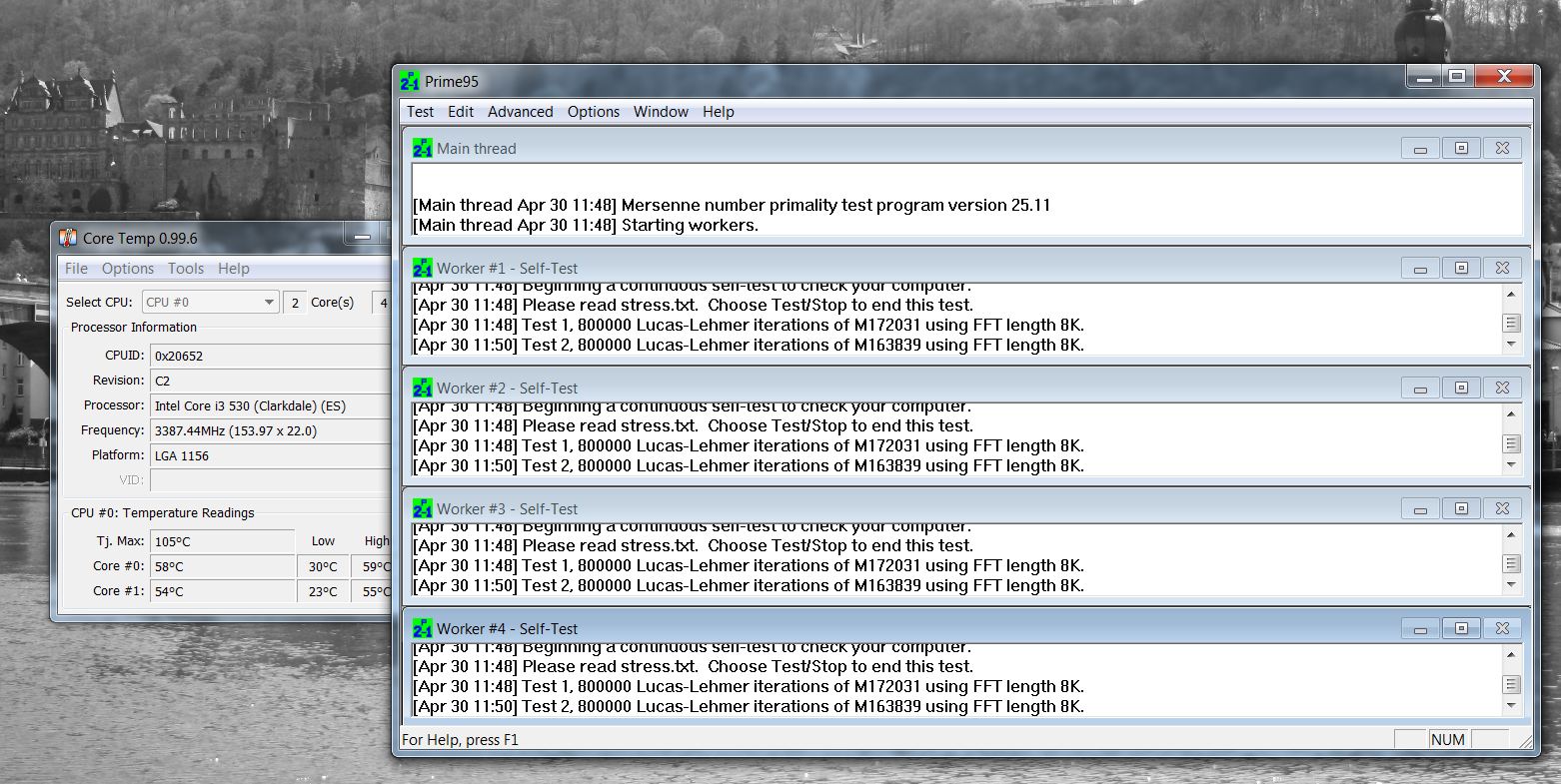The image size is (1561, 784).
Task: Click the NUM status bar indicator
Action: tap(1447, 740)
